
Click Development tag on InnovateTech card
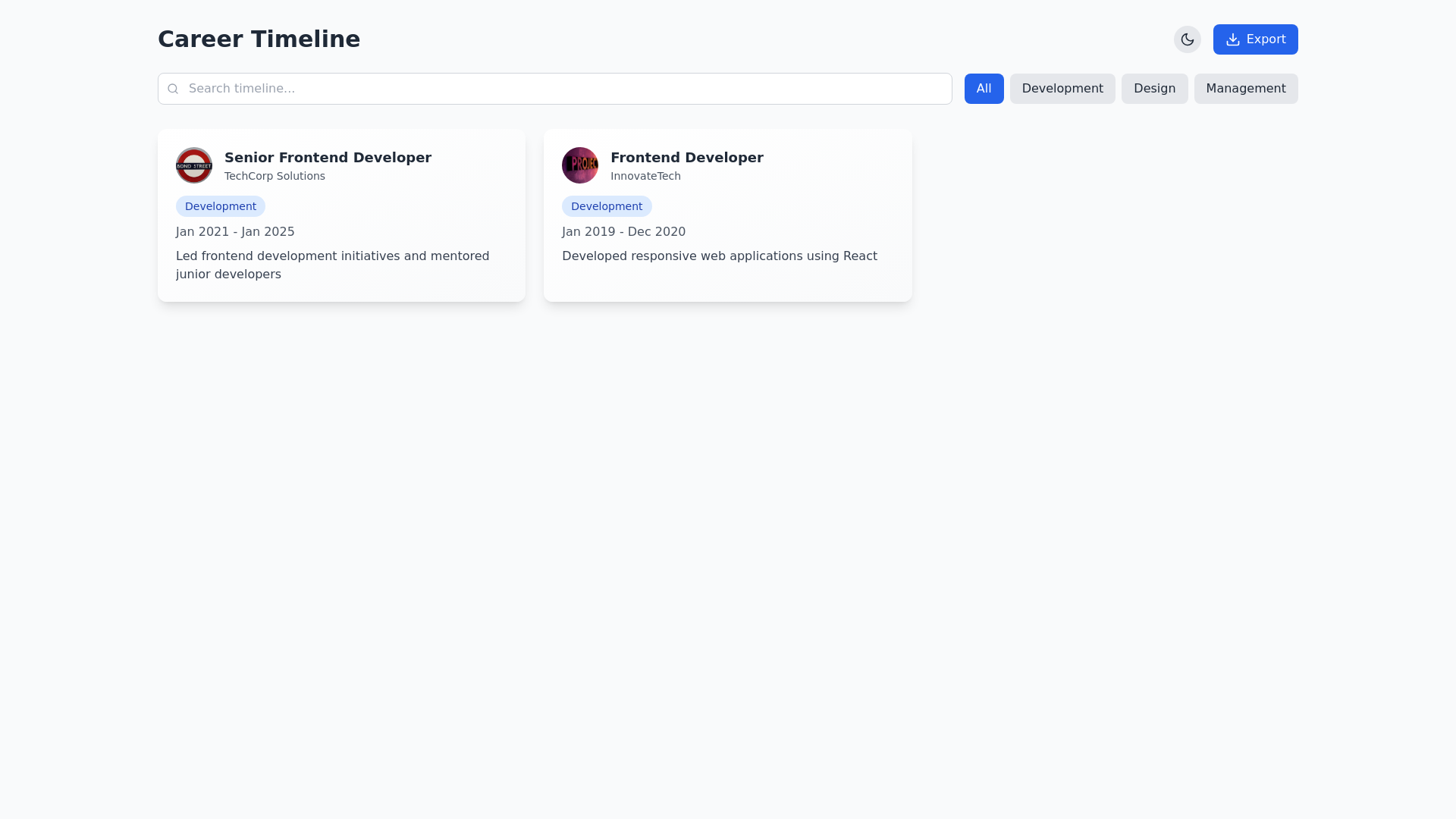point(607,206)
